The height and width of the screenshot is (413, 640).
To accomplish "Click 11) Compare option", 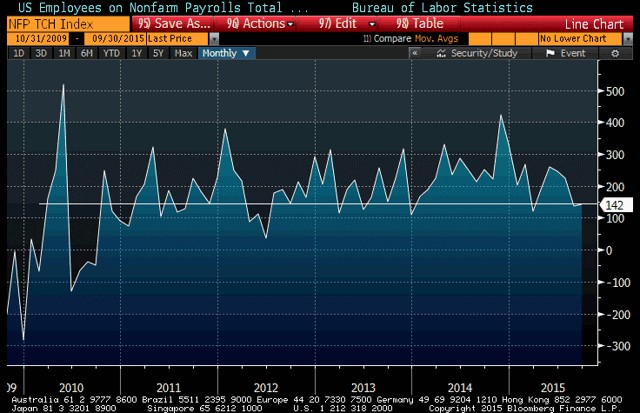I will pyautogui.click(x=387, y=39).
